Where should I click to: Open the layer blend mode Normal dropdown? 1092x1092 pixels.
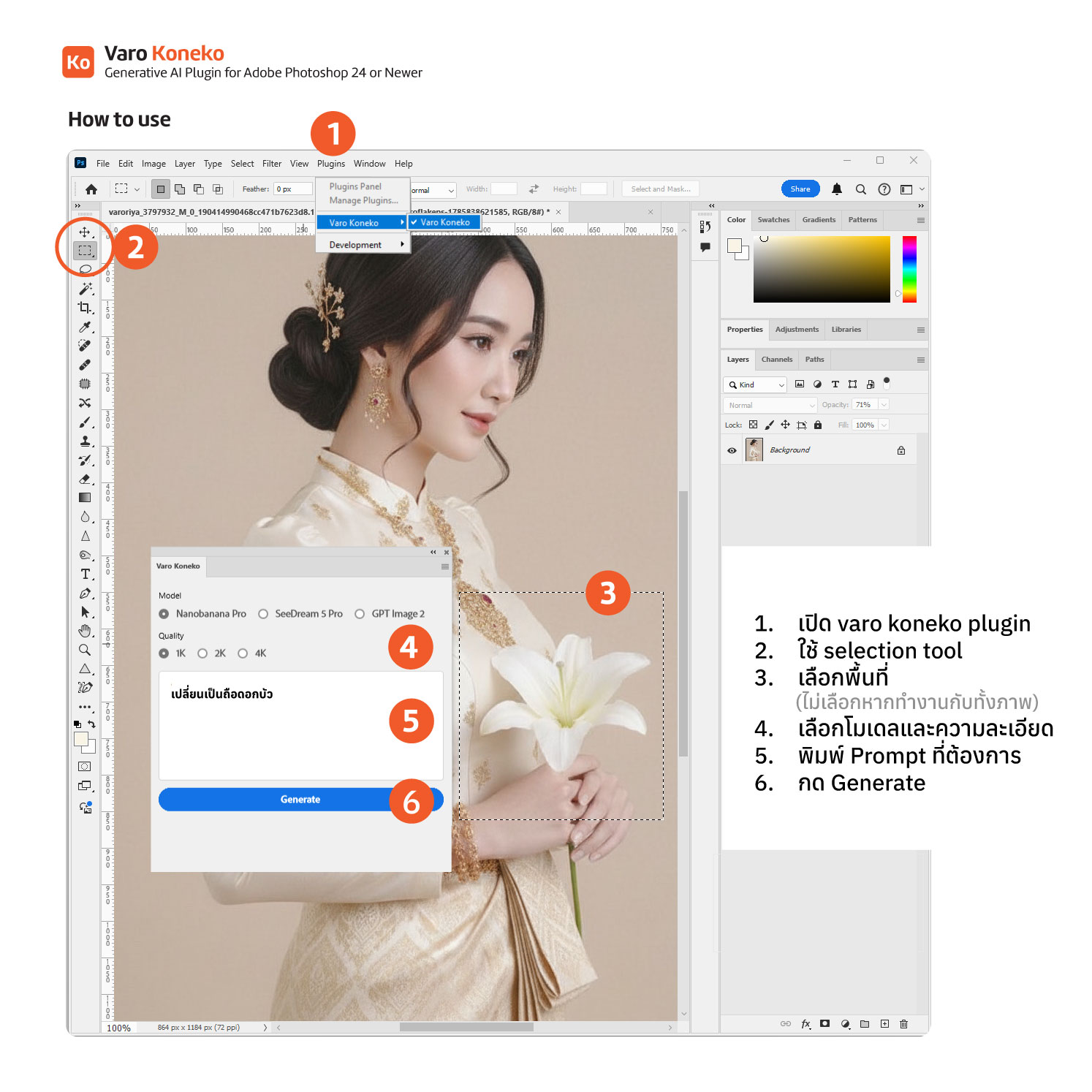tap(770, 405)
